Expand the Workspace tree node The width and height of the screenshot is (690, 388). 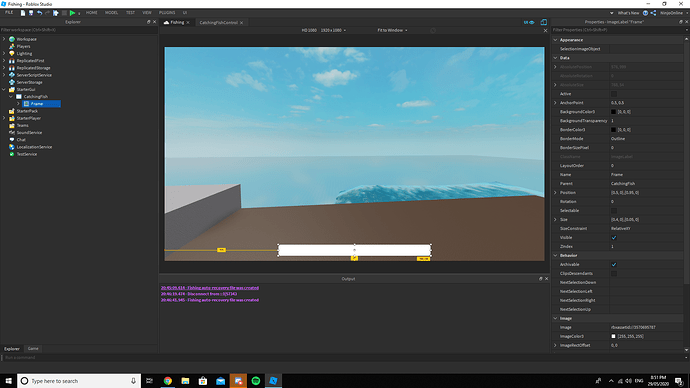click(4, 39)
